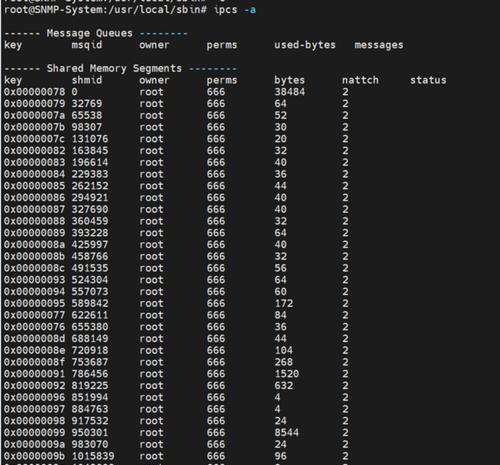Click the bytes value 172
The image size is (500, 465).
click(x=283, y=303)
